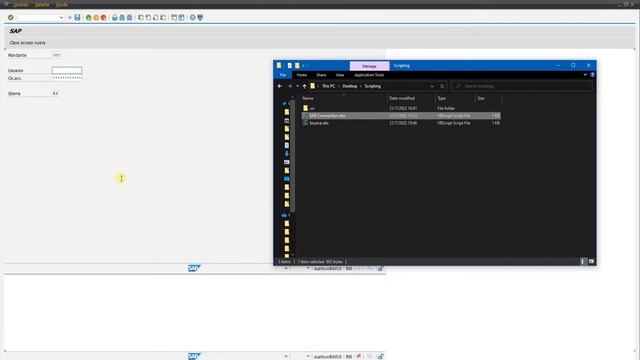Open SAP Help with the question mark icon
Image resolution: width=640 pixels, height=360 pixels.
(193, 18)
